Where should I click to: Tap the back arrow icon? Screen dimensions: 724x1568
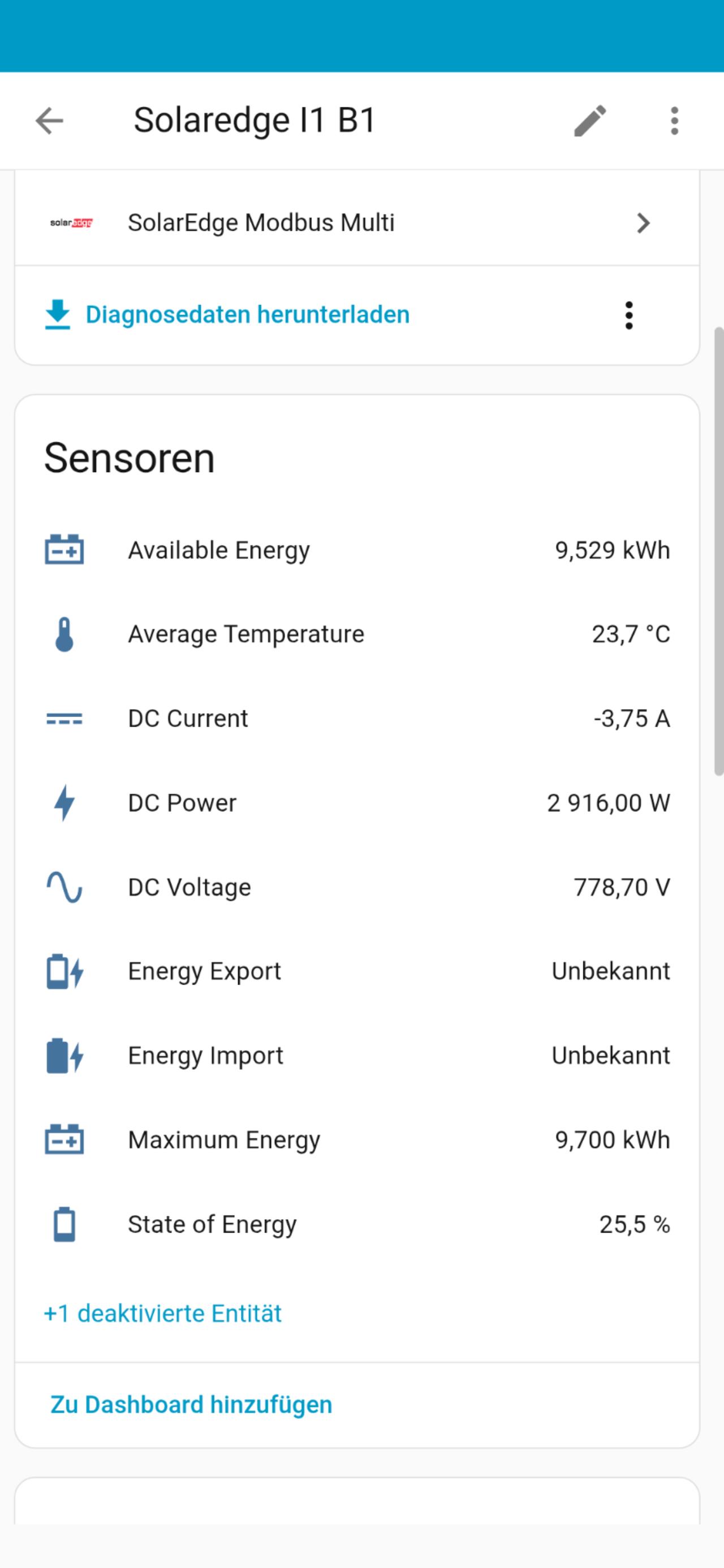point(50,120)
